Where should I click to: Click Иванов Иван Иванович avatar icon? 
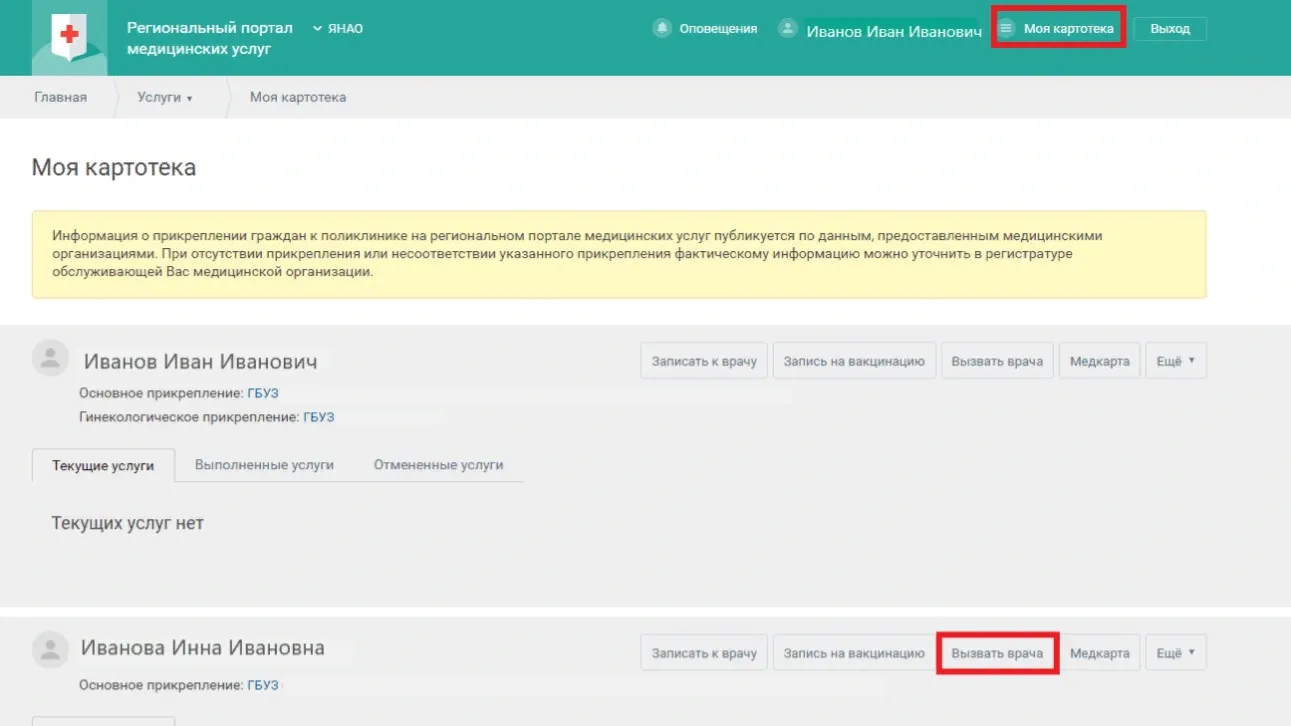(50, 358)
